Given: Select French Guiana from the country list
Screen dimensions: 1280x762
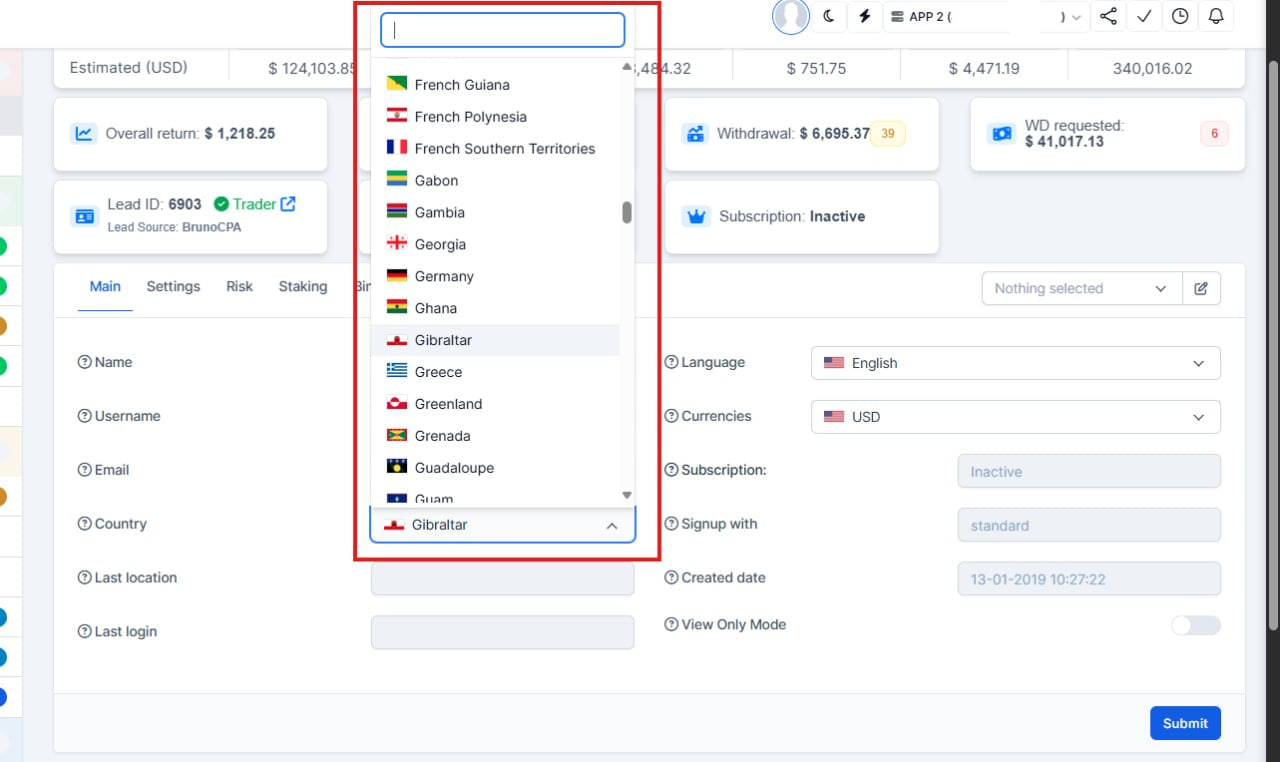Looking at the screenshot, I should pyautogui.click(x=495, y=85).
